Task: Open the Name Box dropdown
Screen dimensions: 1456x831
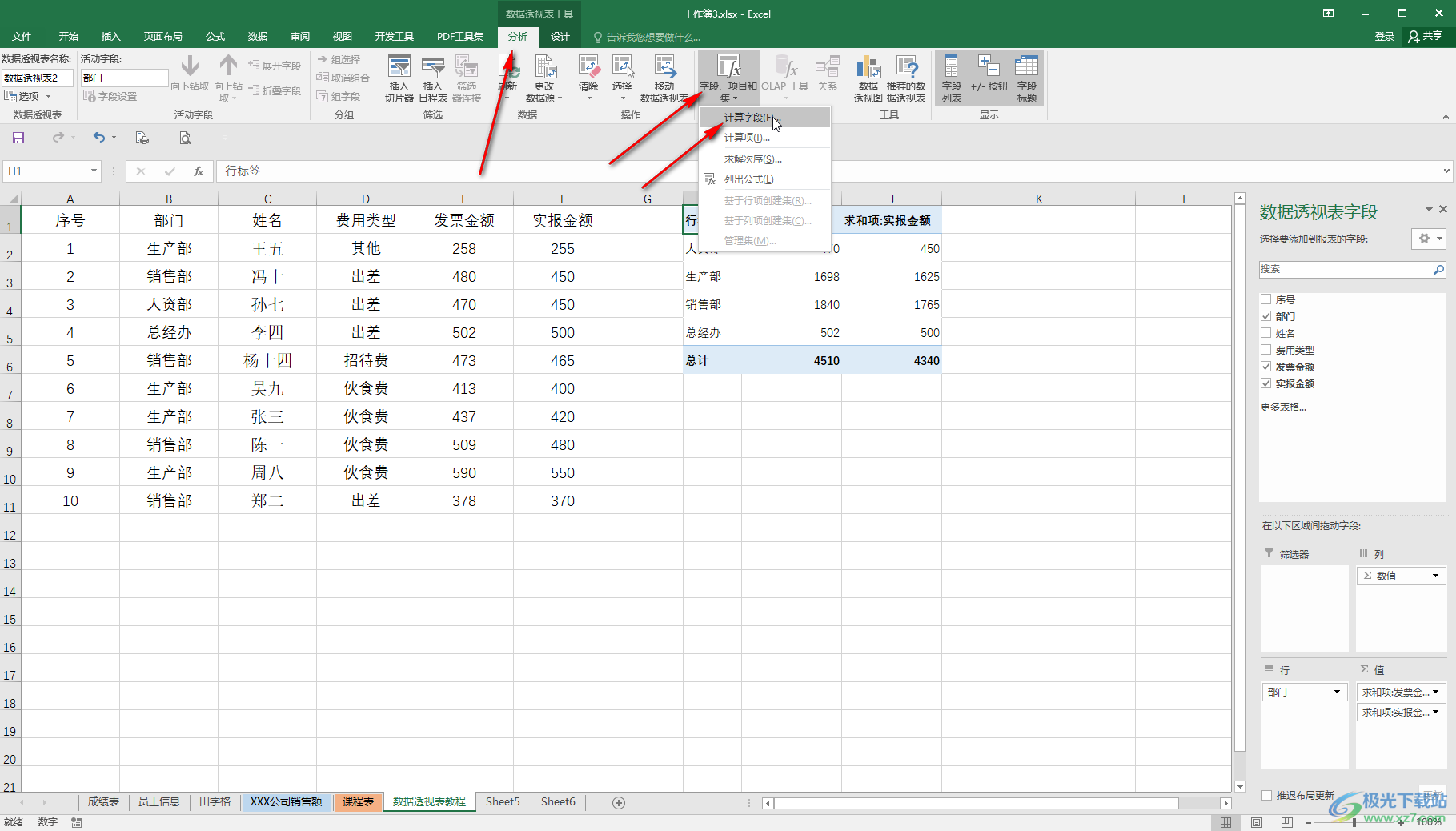Action: point(94,171)
